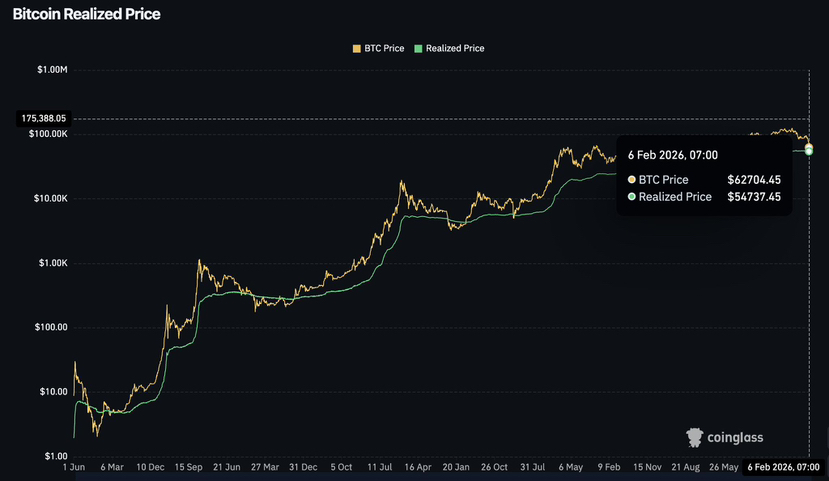Click the yellow bullet in tooltip BTC Price row

631,180
